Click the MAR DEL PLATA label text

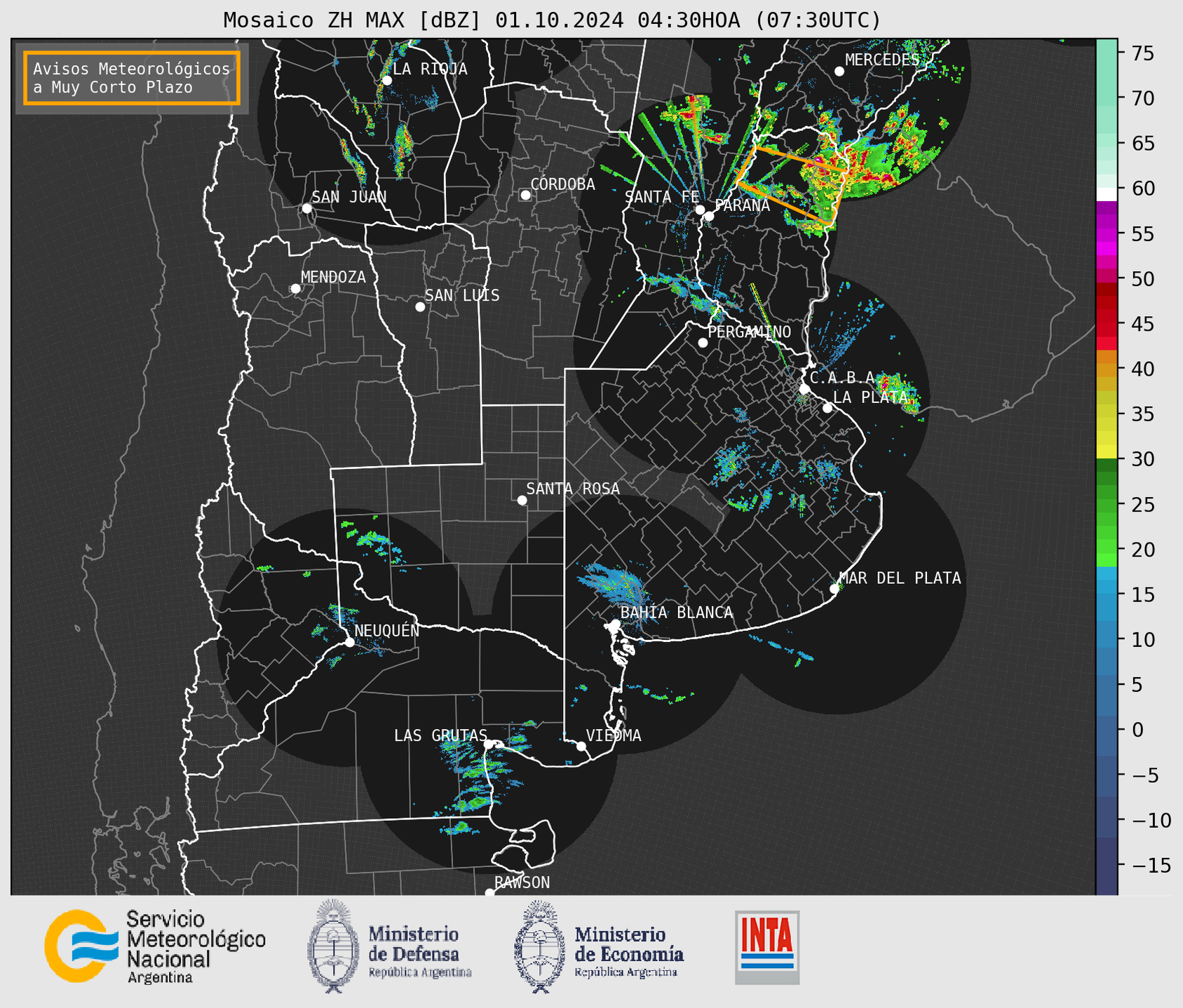tap(900, 578)
